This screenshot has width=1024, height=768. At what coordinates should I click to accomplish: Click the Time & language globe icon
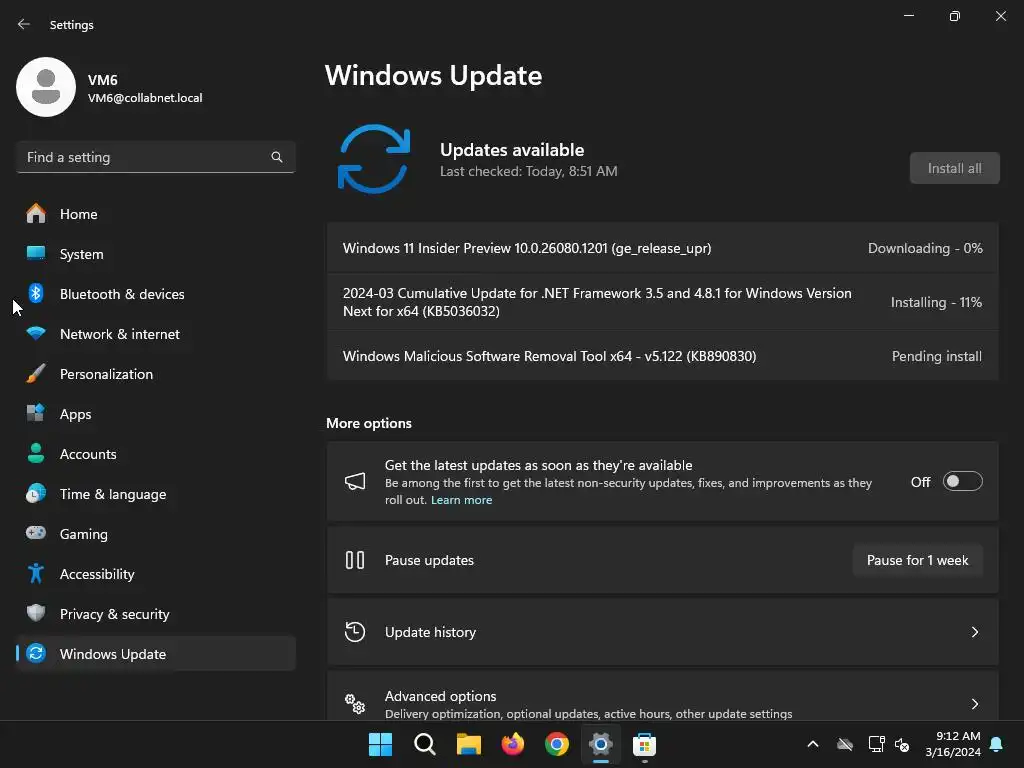pyautogui.click(x=36, y=494)
